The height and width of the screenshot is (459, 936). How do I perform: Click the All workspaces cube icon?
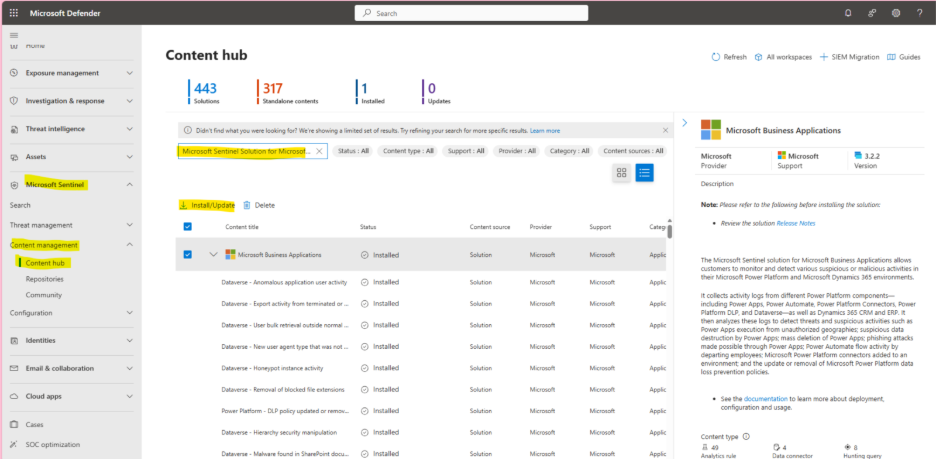(x=759, y=57)
